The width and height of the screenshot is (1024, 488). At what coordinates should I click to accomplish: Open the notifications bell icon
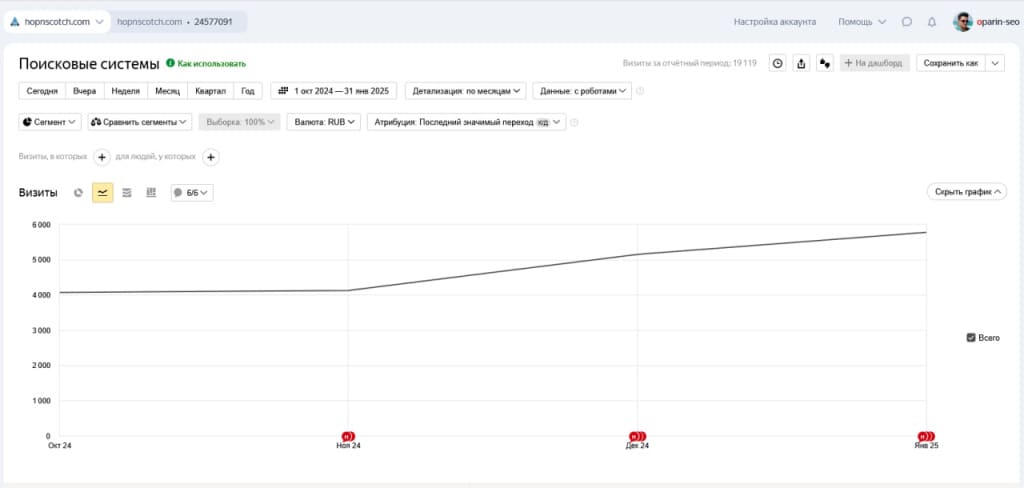click(932, 22)
